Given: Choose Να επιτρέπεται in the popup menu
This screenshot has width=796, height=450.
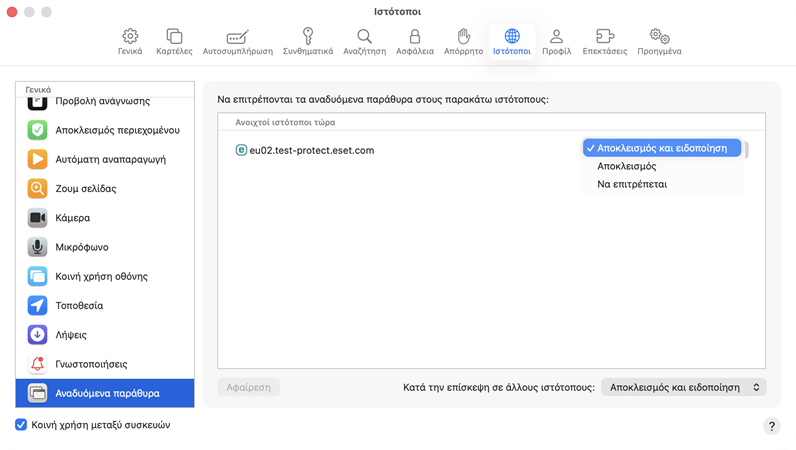Looking at the screenshot, I should coord(632,184).
